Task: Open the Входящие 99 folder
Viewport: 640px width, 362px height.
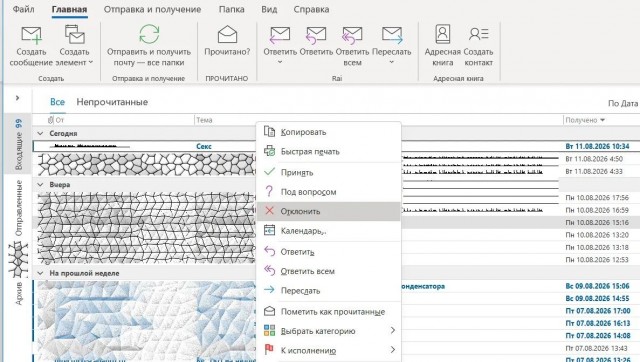Action: point(18,144)
